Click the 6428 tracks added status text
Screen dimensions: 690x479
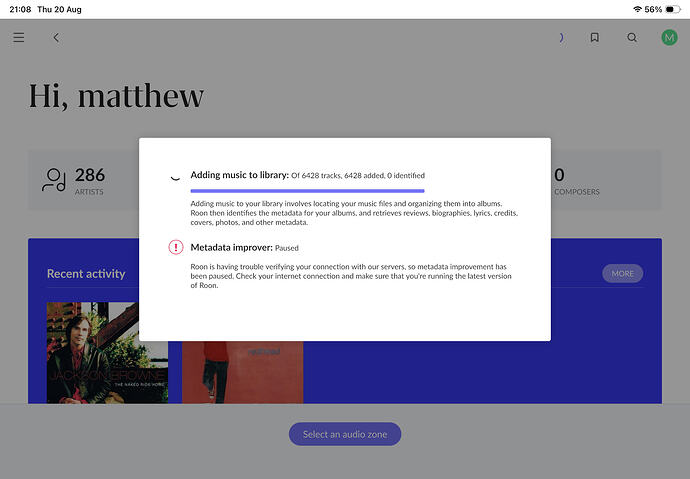358,176
